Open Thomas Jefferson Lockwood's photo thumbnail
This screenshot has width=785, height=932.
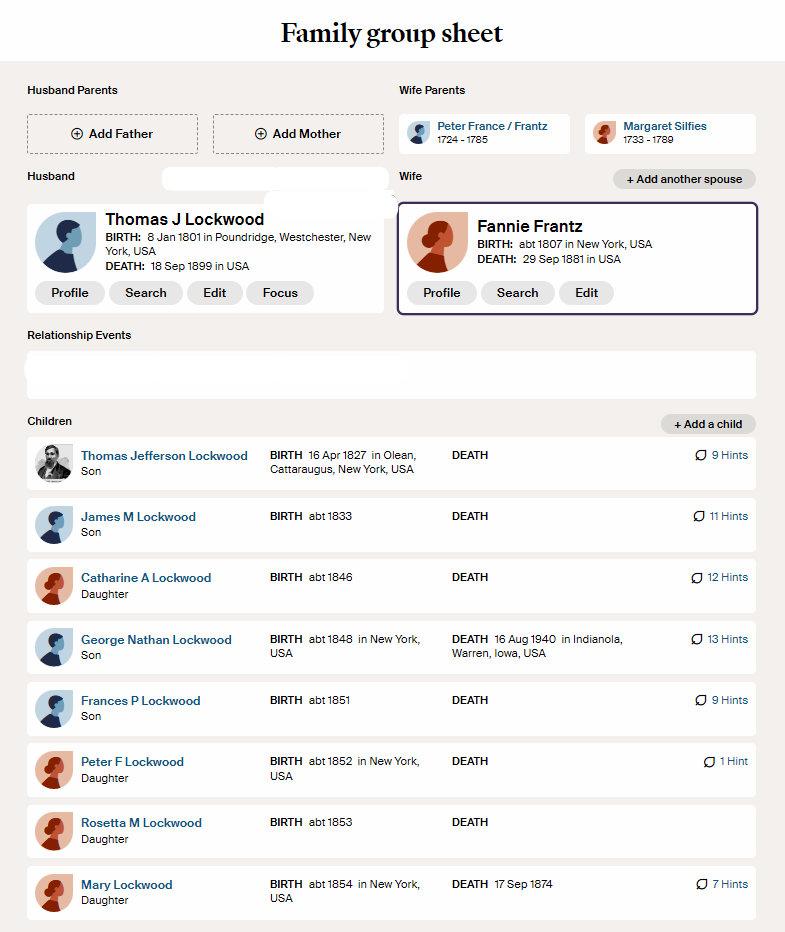53,463
